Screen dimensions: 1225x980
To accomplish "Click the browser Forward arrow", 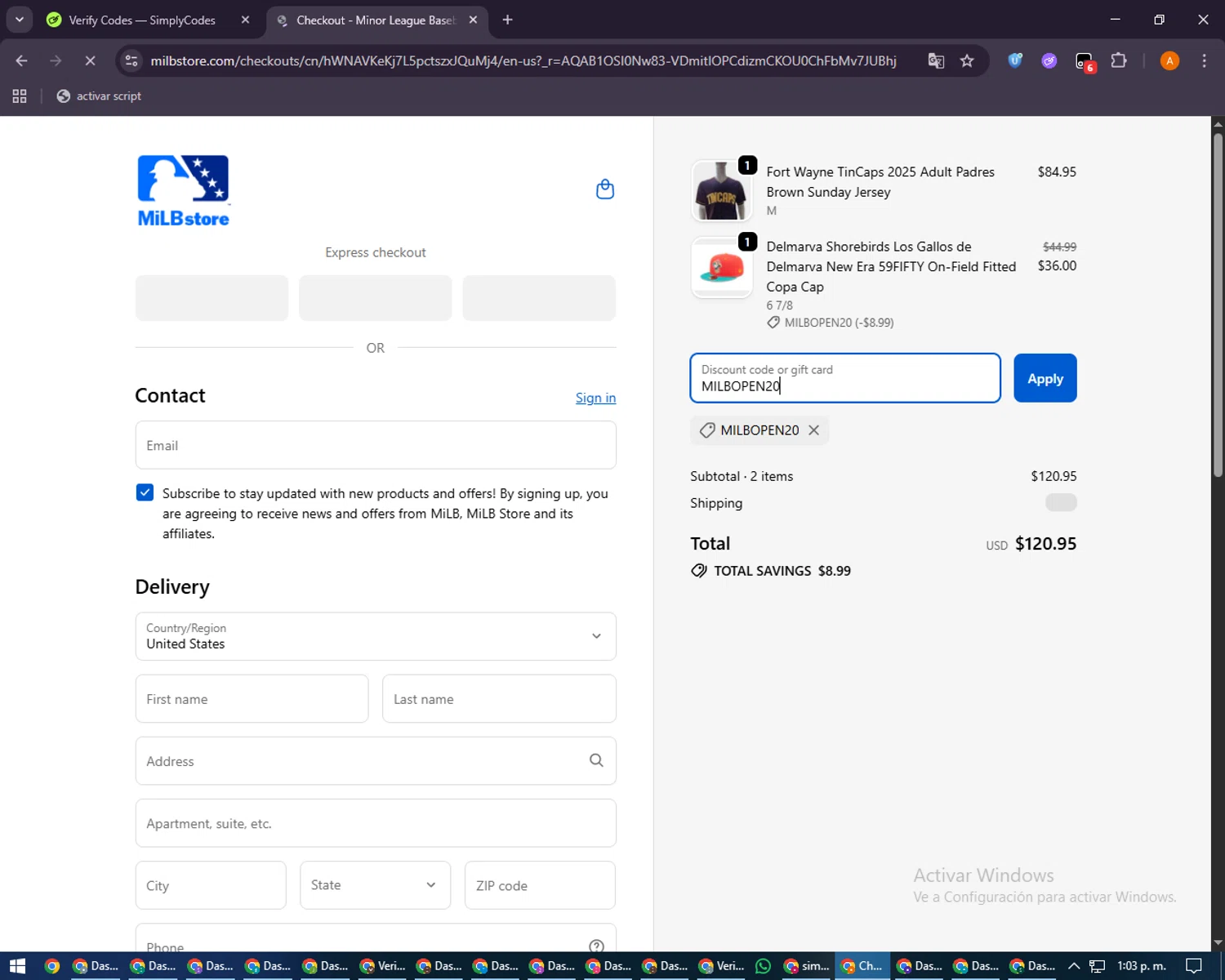I will [x=56, y=60].
